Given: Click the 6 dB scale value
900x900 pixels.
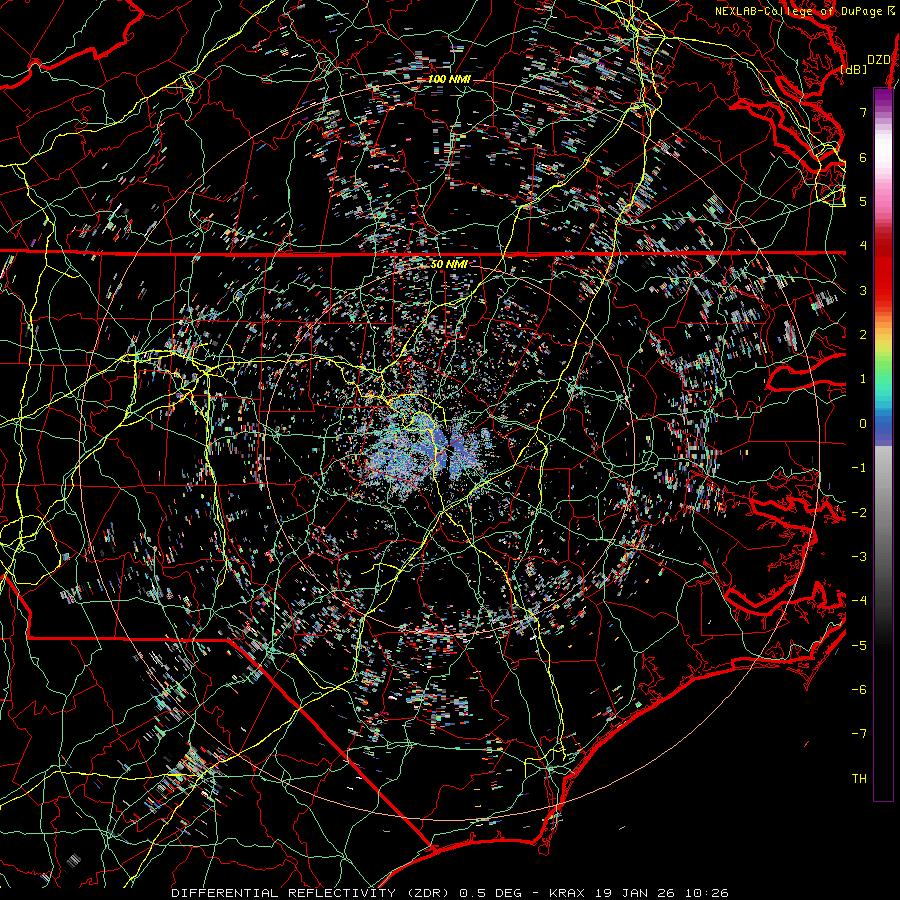Looking at the screenshot, I should (x=863, y=157).
